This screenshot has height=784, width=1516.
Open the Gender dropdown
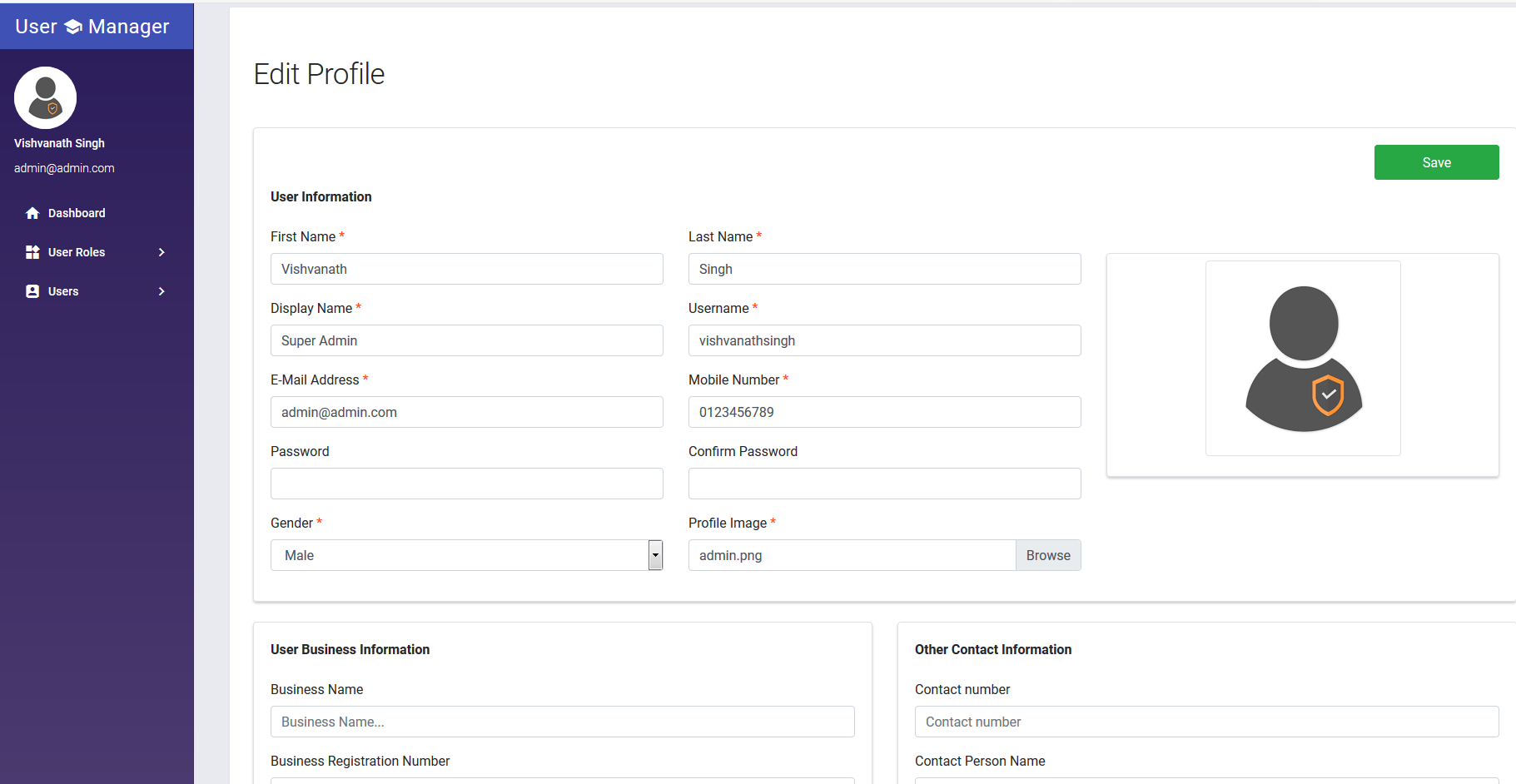(x=654, y=555)
